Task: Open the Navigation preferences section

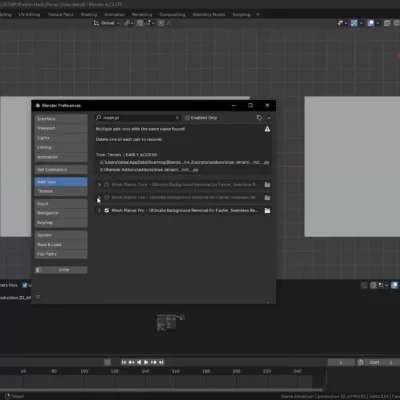Action: pos(61,213)
